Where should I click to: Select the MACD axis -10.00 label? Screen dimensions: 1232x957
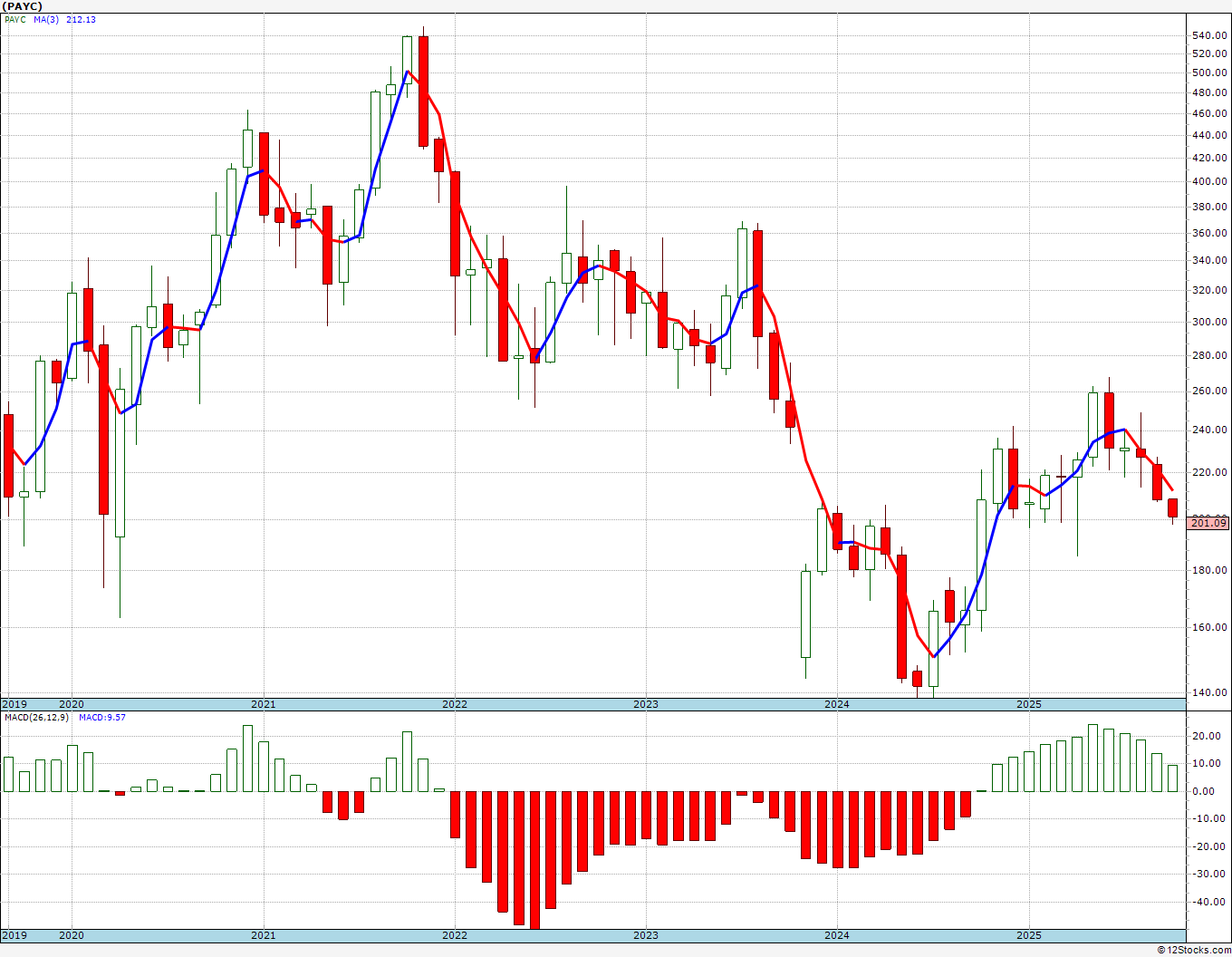pos(1210,819)
